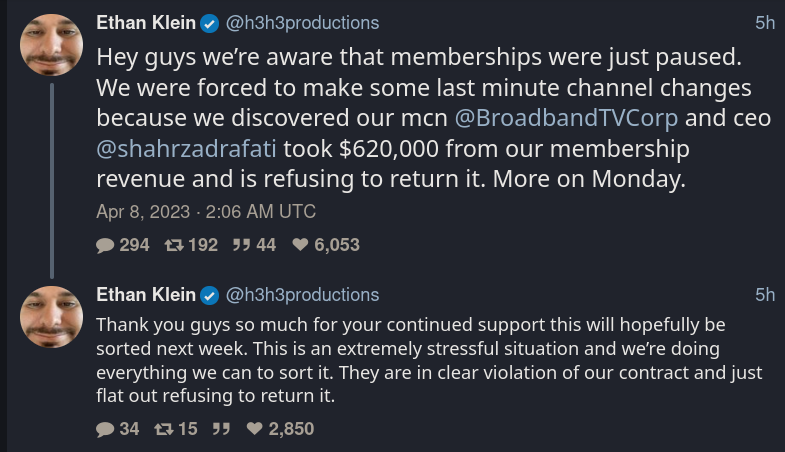Click the quote icon on second tweet
785x452 pixels.
click(221, 429)
